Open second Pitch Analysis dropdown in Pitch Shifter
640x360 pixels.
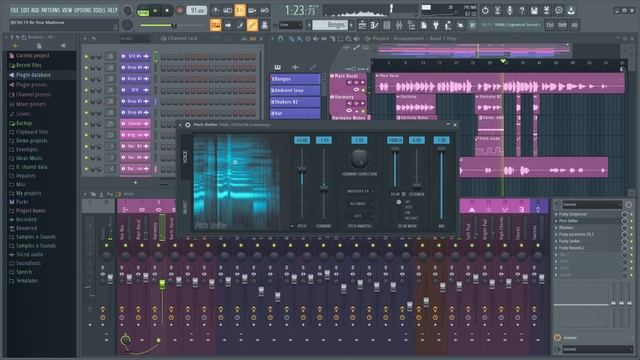[x=359, y=204]
